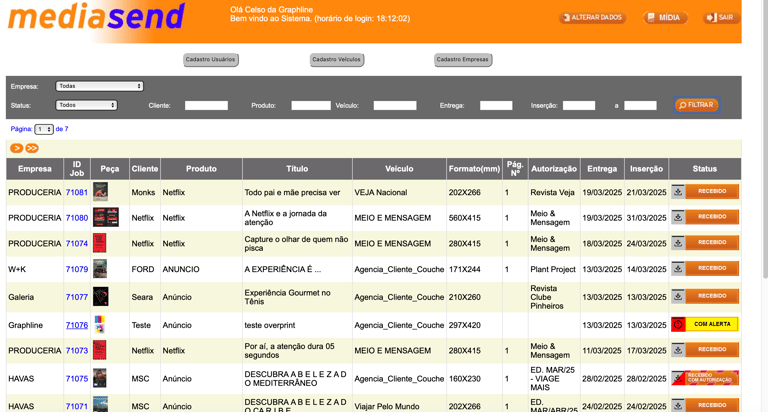Screen dimensions: 768x412
Task: Open thumbnail of job 71075
Action: click(x=99, y=378)
